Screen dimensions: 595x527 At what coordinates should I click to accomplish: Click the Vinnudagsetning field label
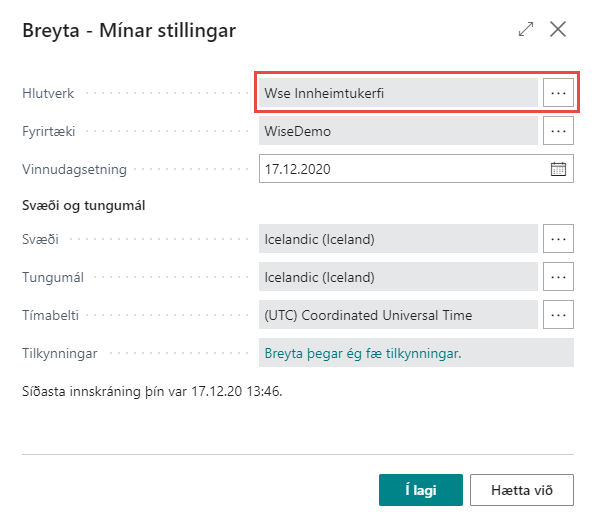[74, 169]
